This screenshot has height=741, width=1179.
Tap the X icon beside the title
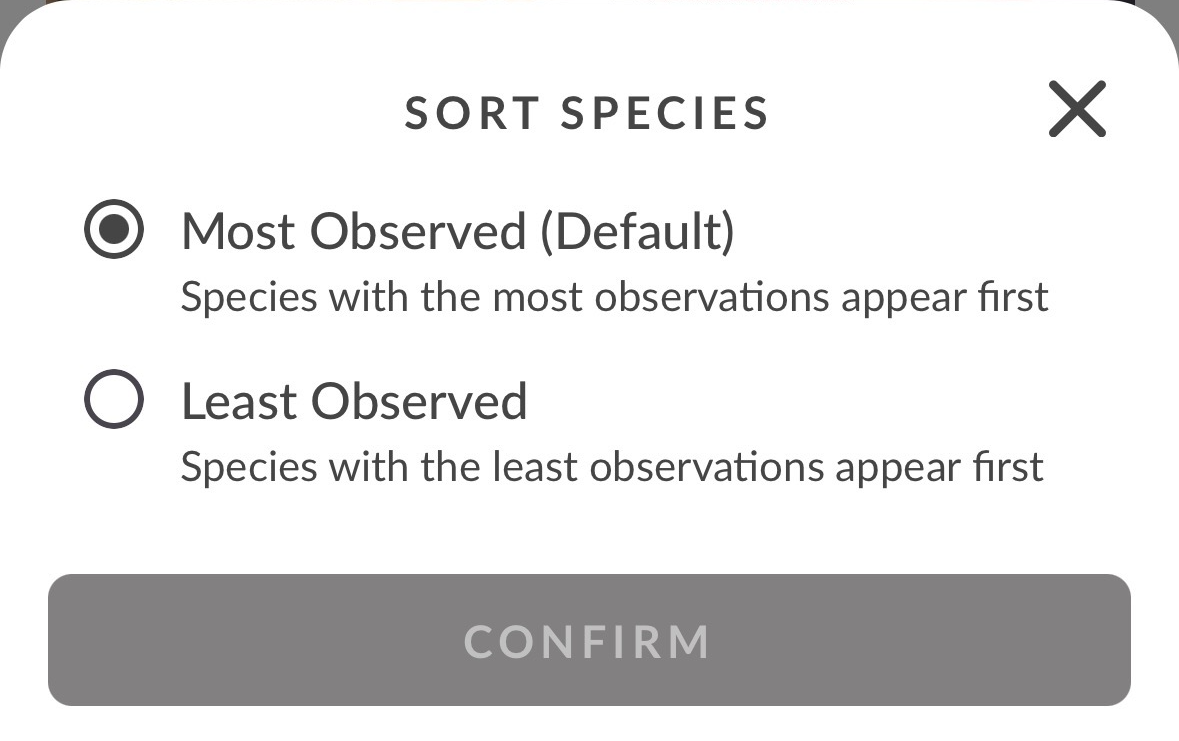tap(1077, 109)
